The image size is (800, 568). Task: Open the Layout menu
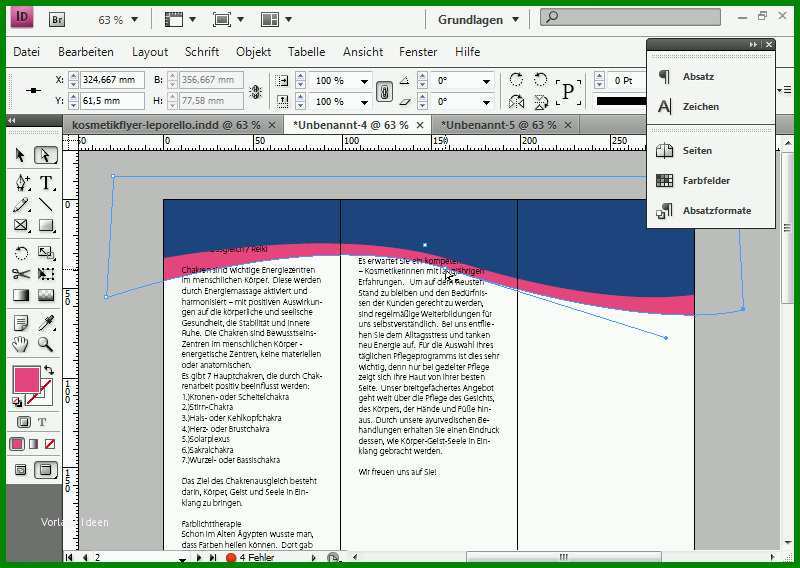tap(150, 52)
